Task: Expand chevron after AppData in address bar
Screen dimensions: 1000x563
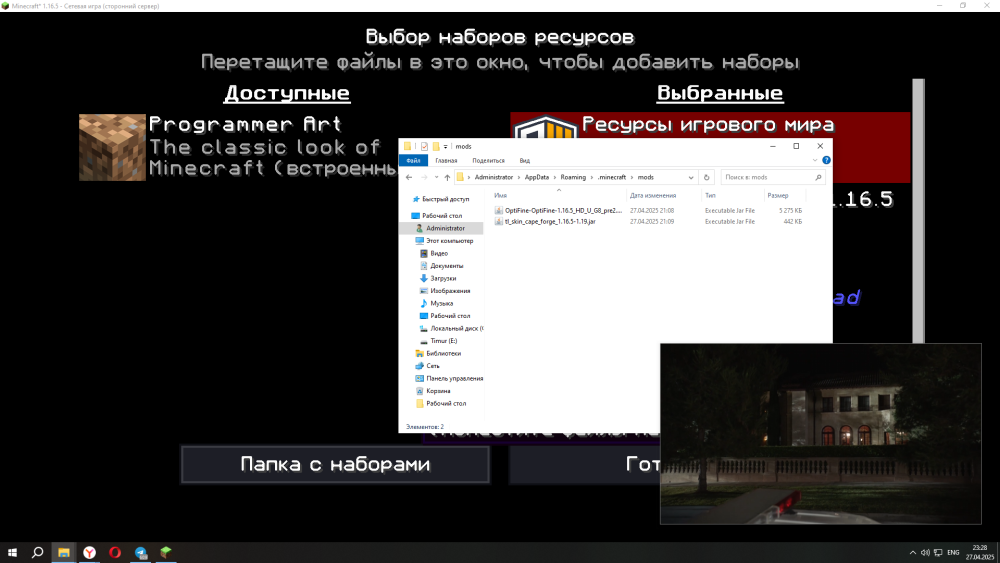Action: point(555,177)
